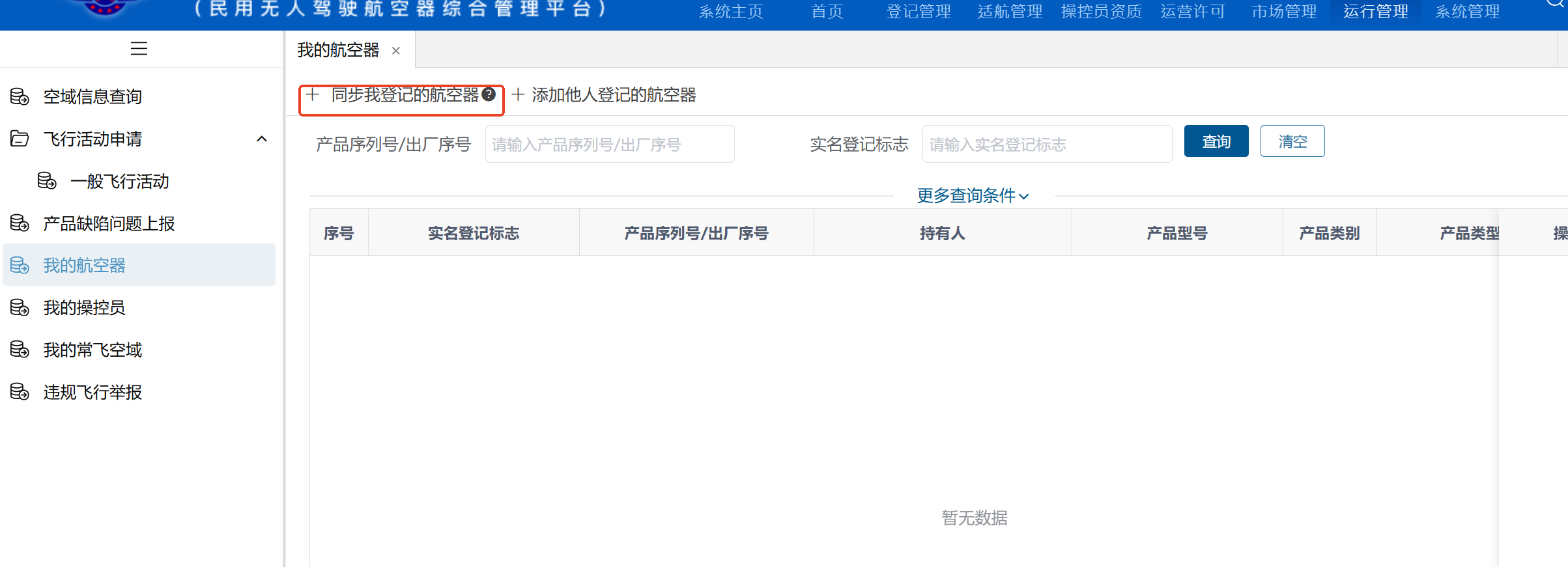
Task: Click the 我的操控员 sidebar icon
Action: click(20, 307)
